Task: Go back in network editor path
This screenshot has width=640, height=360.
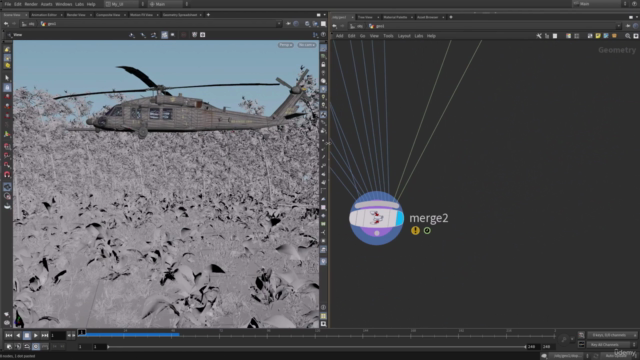Action: point(335,26)
